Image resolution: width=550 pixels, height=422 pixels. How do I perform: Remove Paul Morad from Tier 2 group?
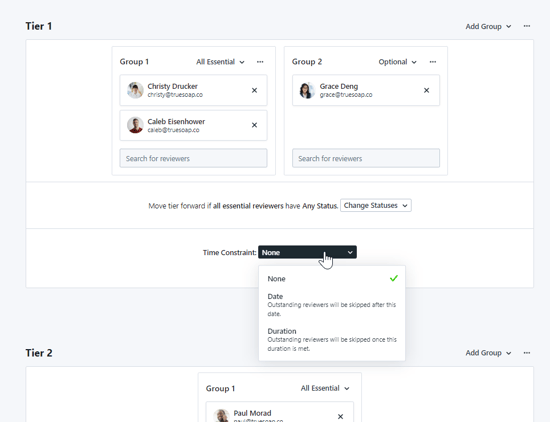pos(340,416)
